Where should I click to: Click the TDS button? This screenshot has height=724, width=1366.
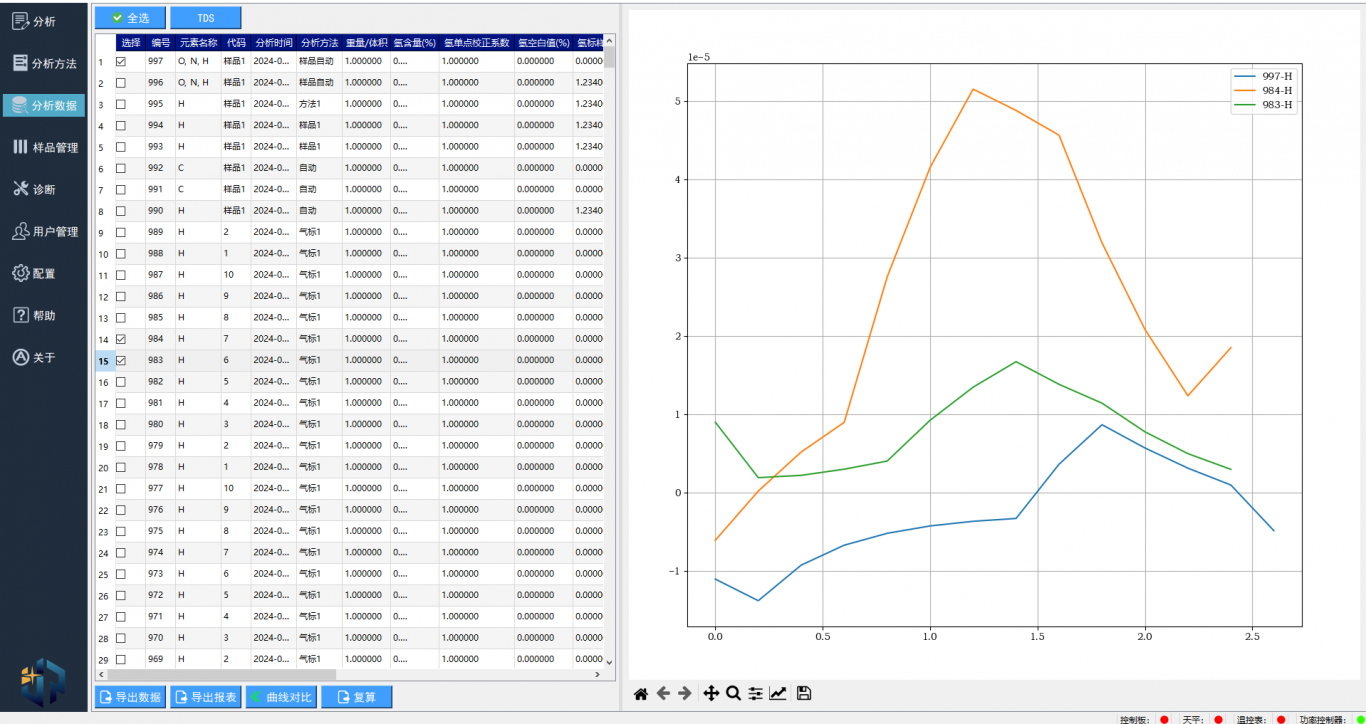point(206,18)
